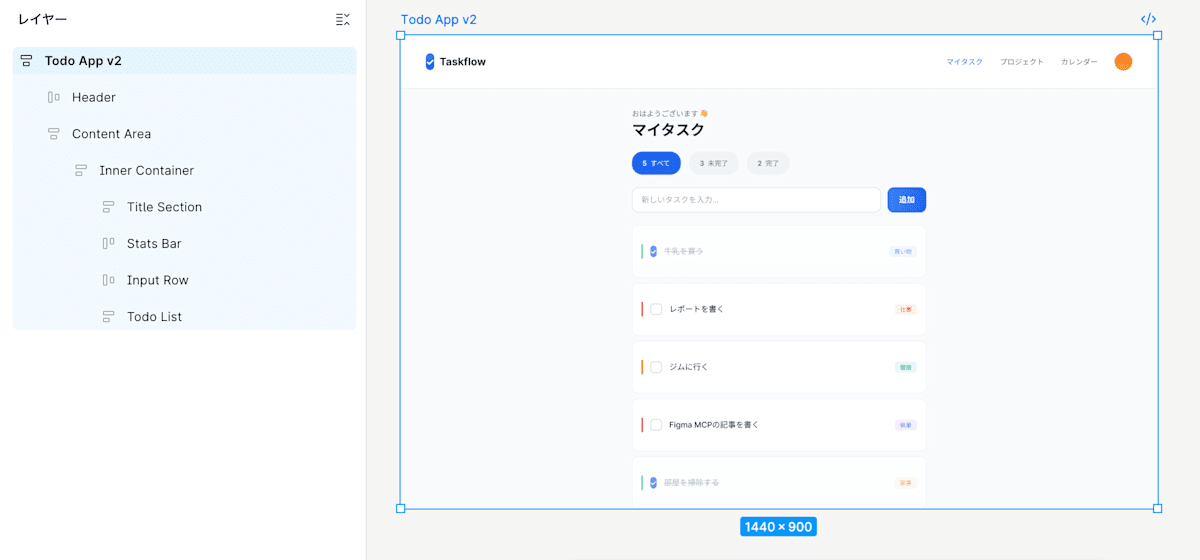Click the マイタスク page heading
Viewport: 1200px width, 560px height.
pyautogui.click(x=668, y=130)
